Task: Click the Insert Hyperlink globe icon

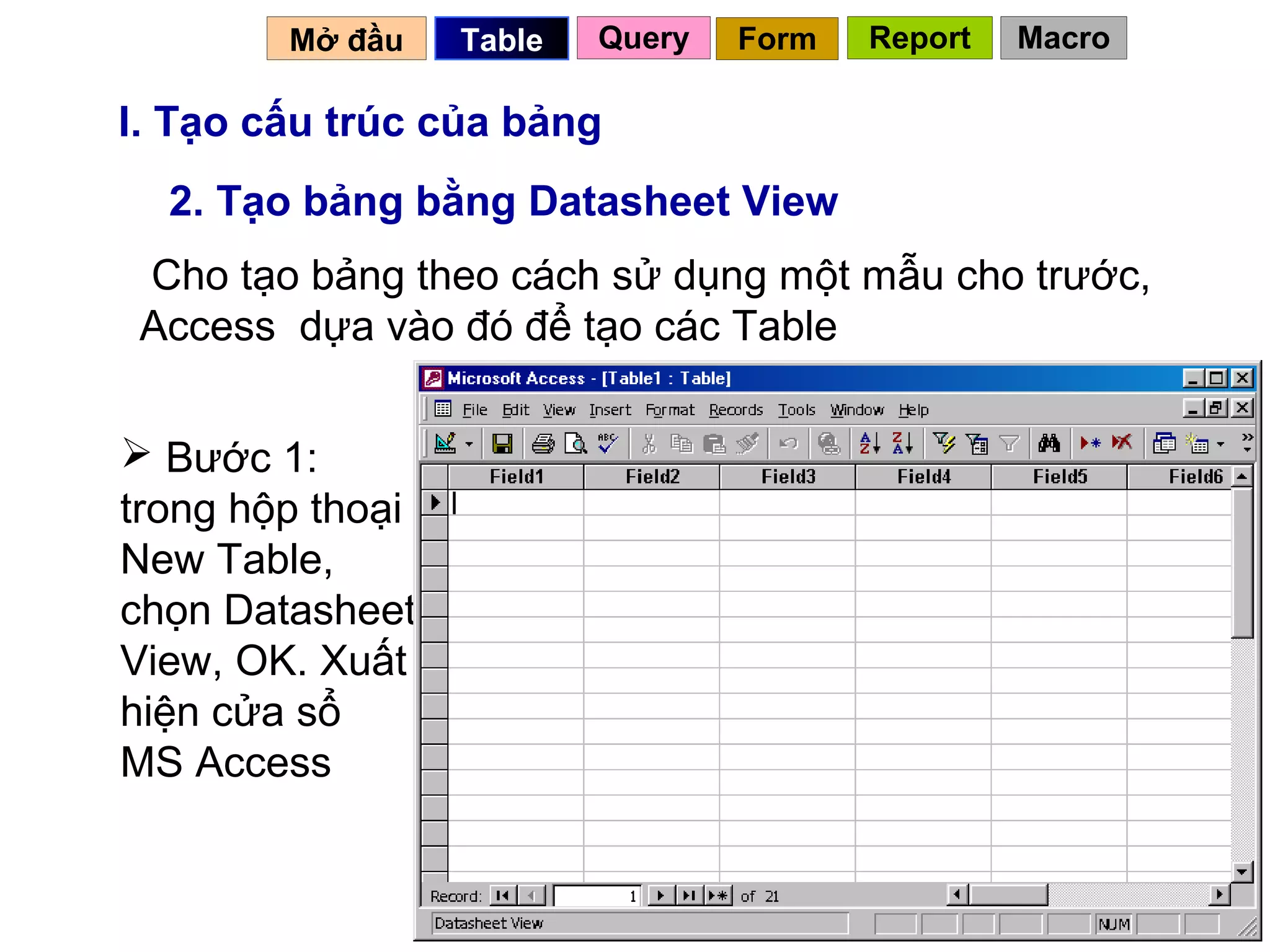Action: click(829, 443)
